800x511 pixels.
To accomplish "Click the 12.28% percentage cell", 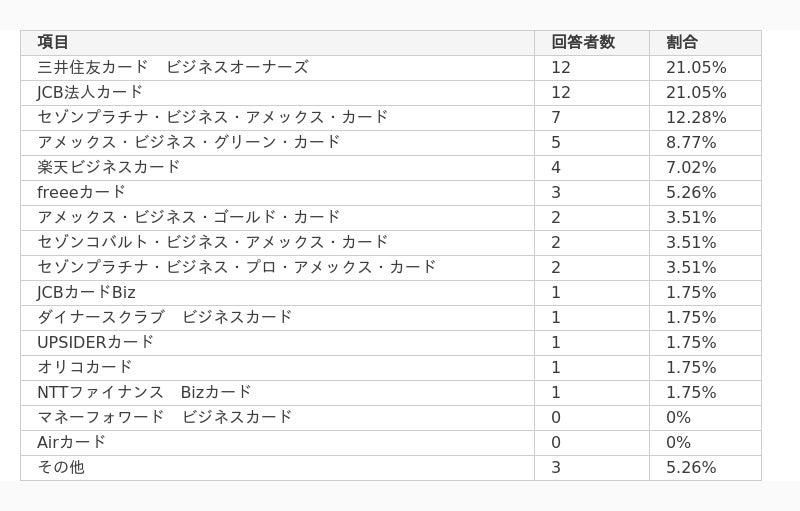I will (705, 118).
